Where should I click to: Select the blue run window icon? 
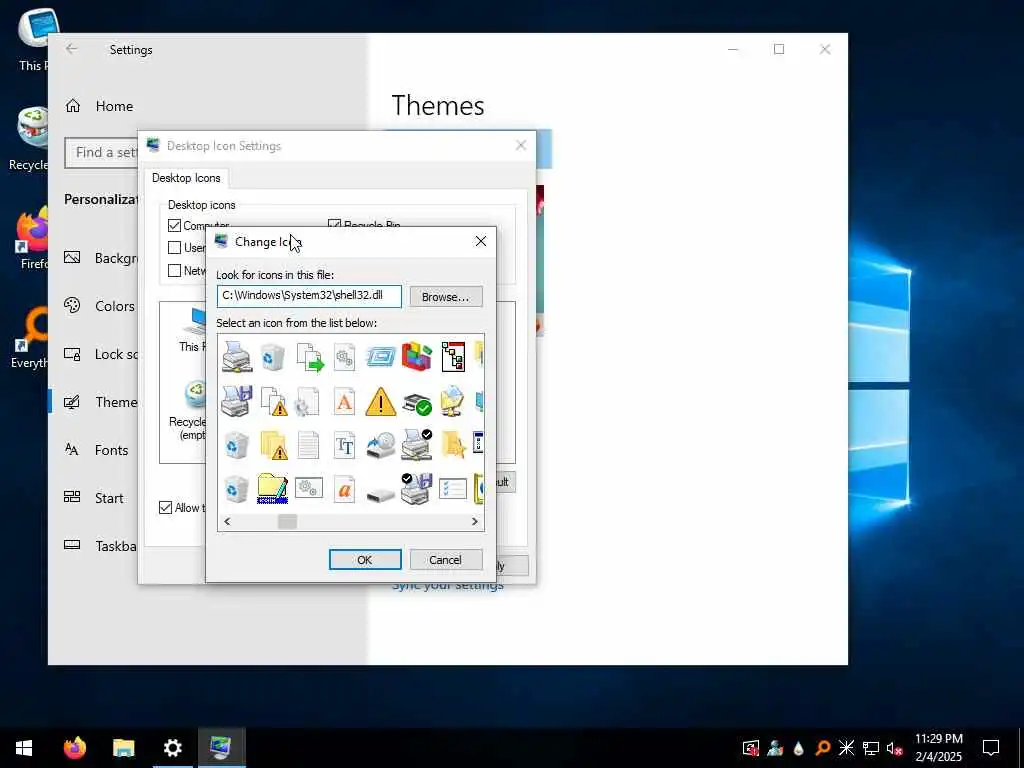point(381,357)
